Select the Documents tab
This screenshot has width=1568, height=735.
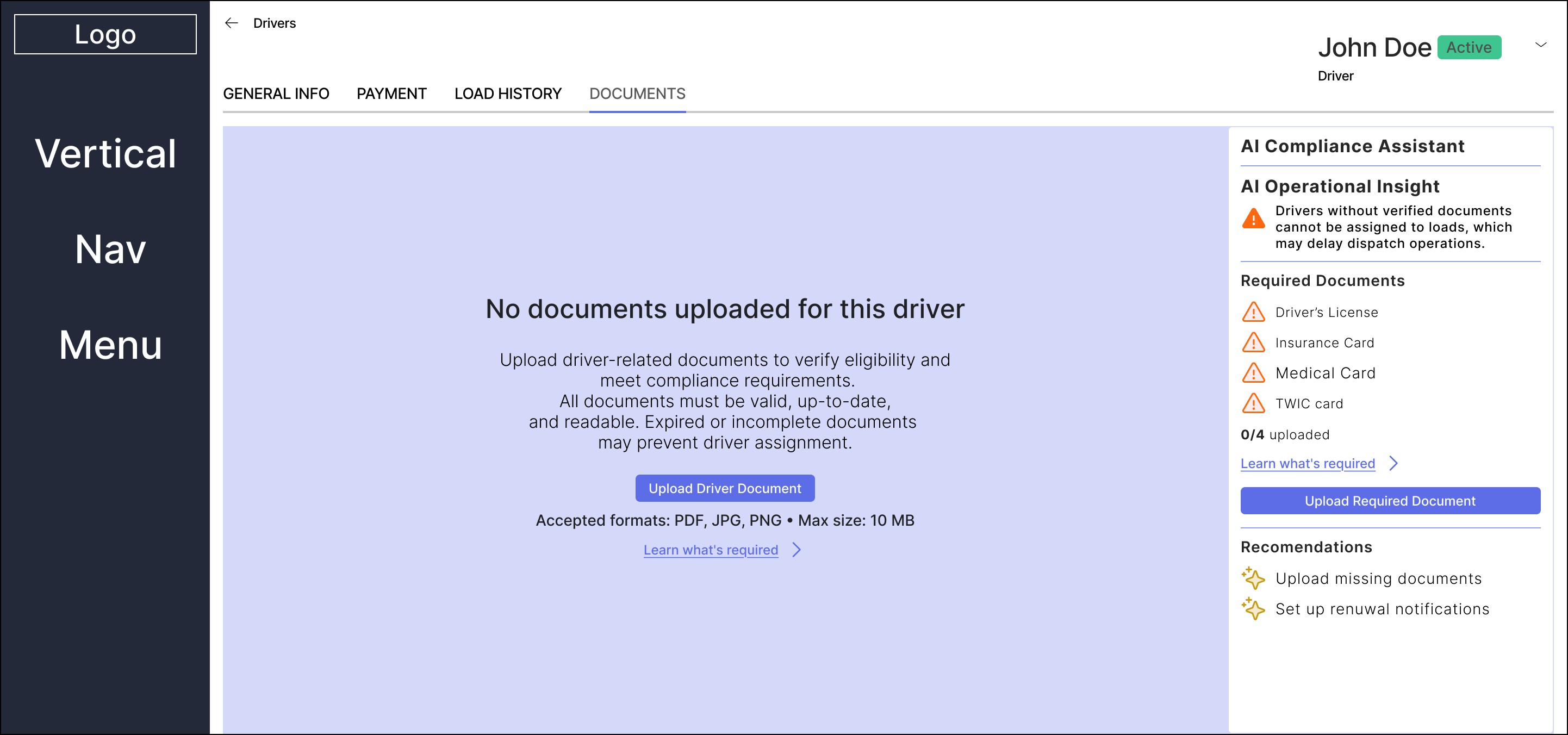637,94
